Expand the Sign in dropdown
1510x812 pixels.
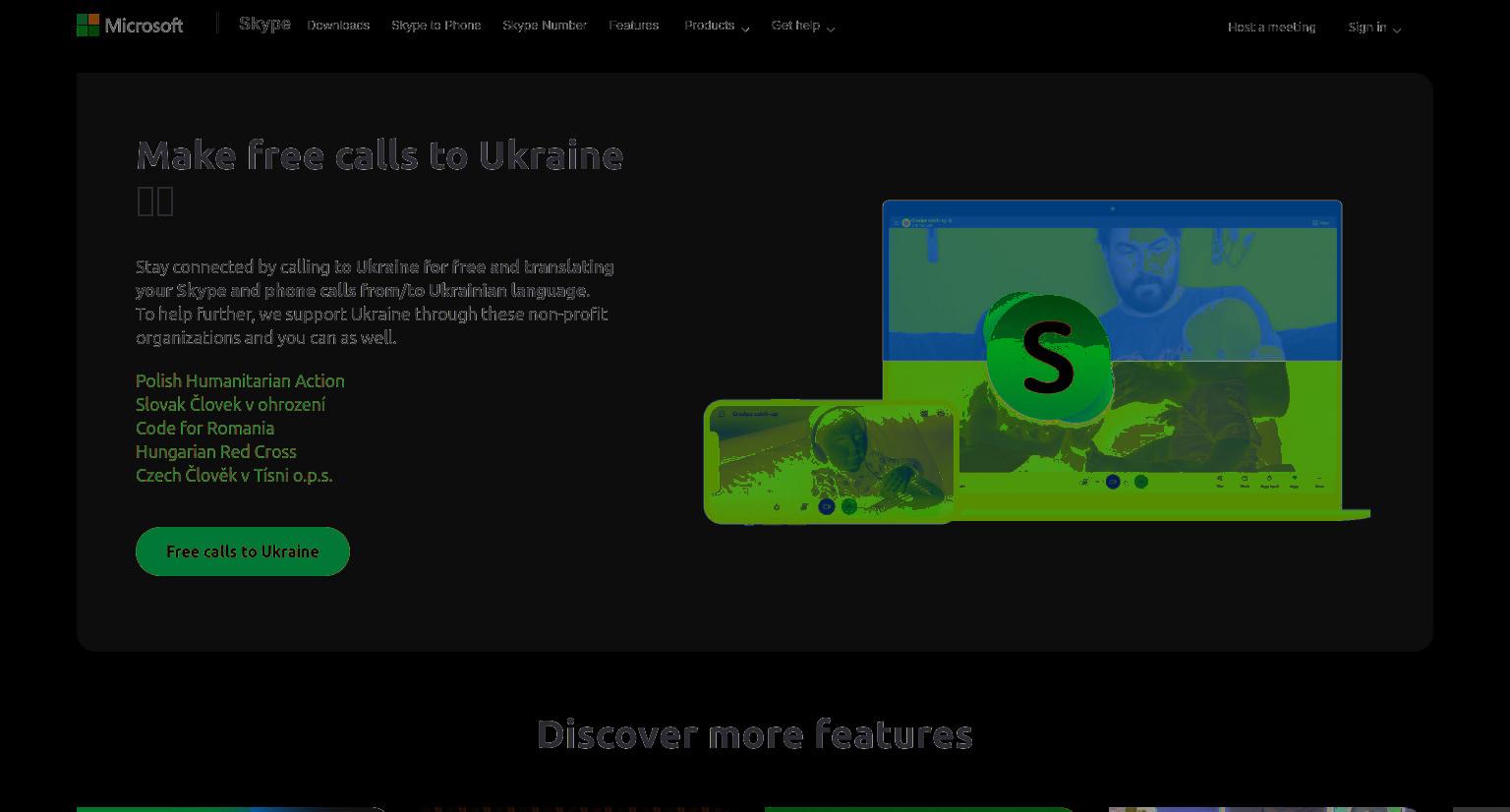coord(1374,28)
